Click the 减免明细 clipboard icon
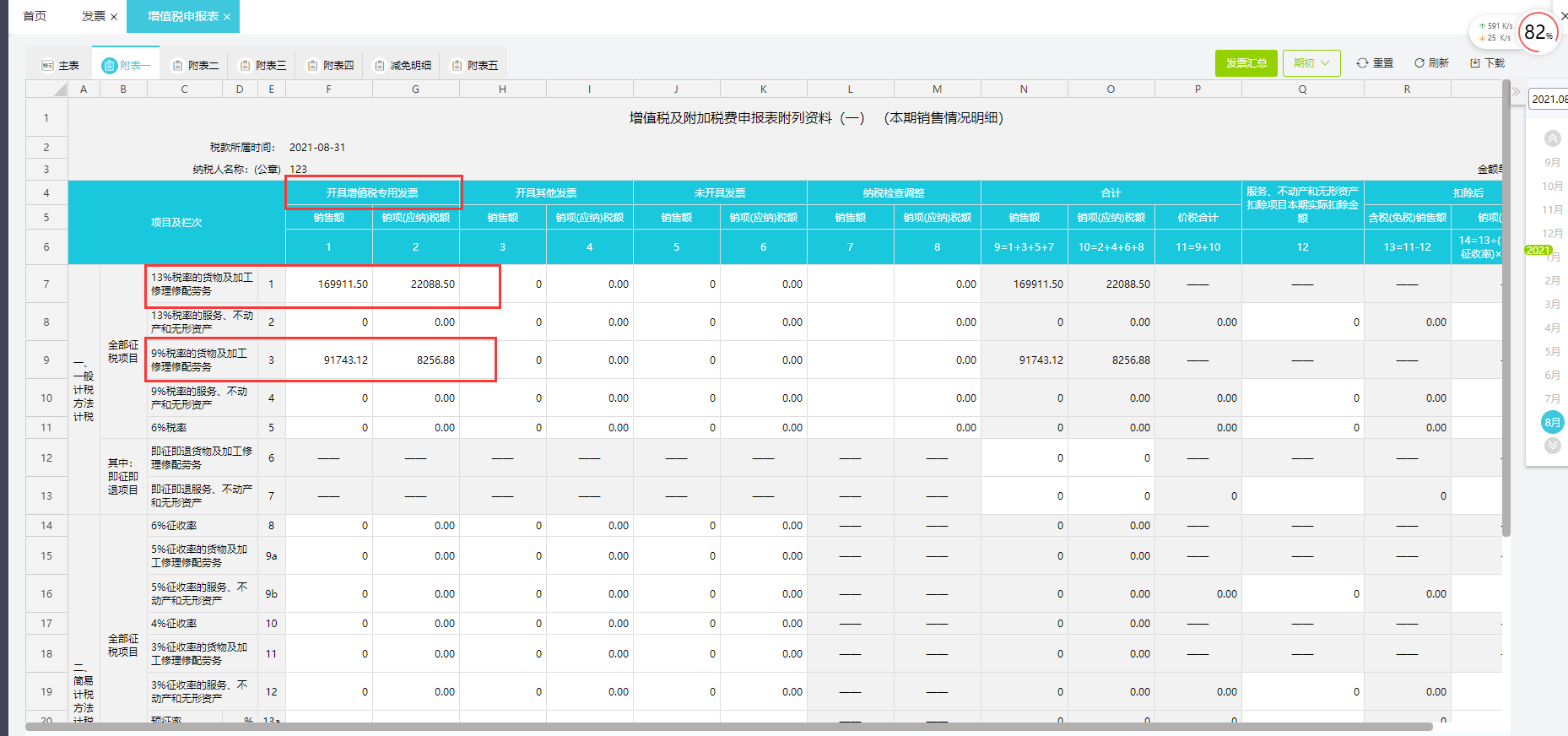The width and height of the screenshot is (1568, 736). pyautogui.click(x=380, y=66)
